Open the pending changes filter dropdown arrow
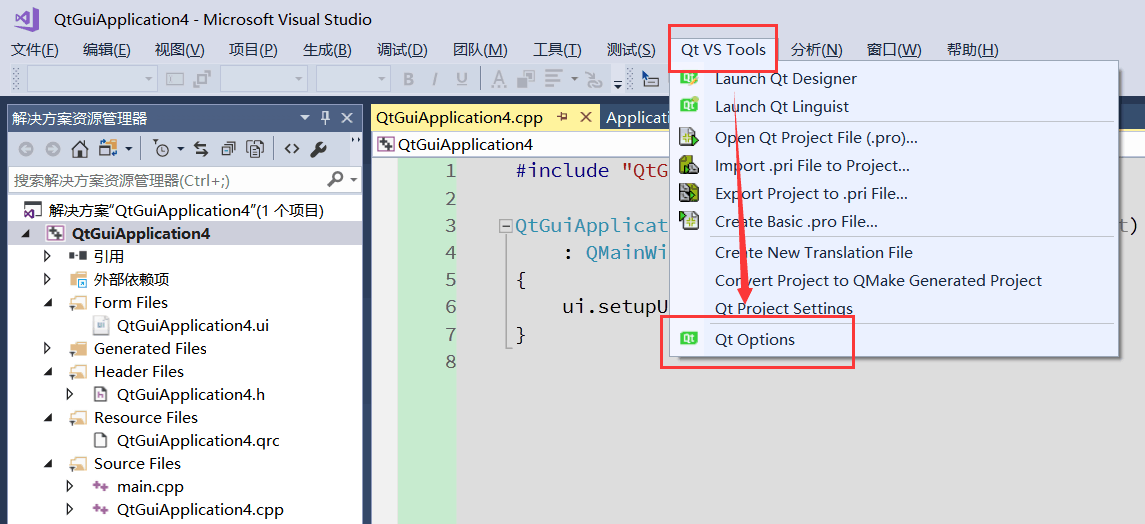1145x524 pixels. pyautogui.click(x=180, y=149)
